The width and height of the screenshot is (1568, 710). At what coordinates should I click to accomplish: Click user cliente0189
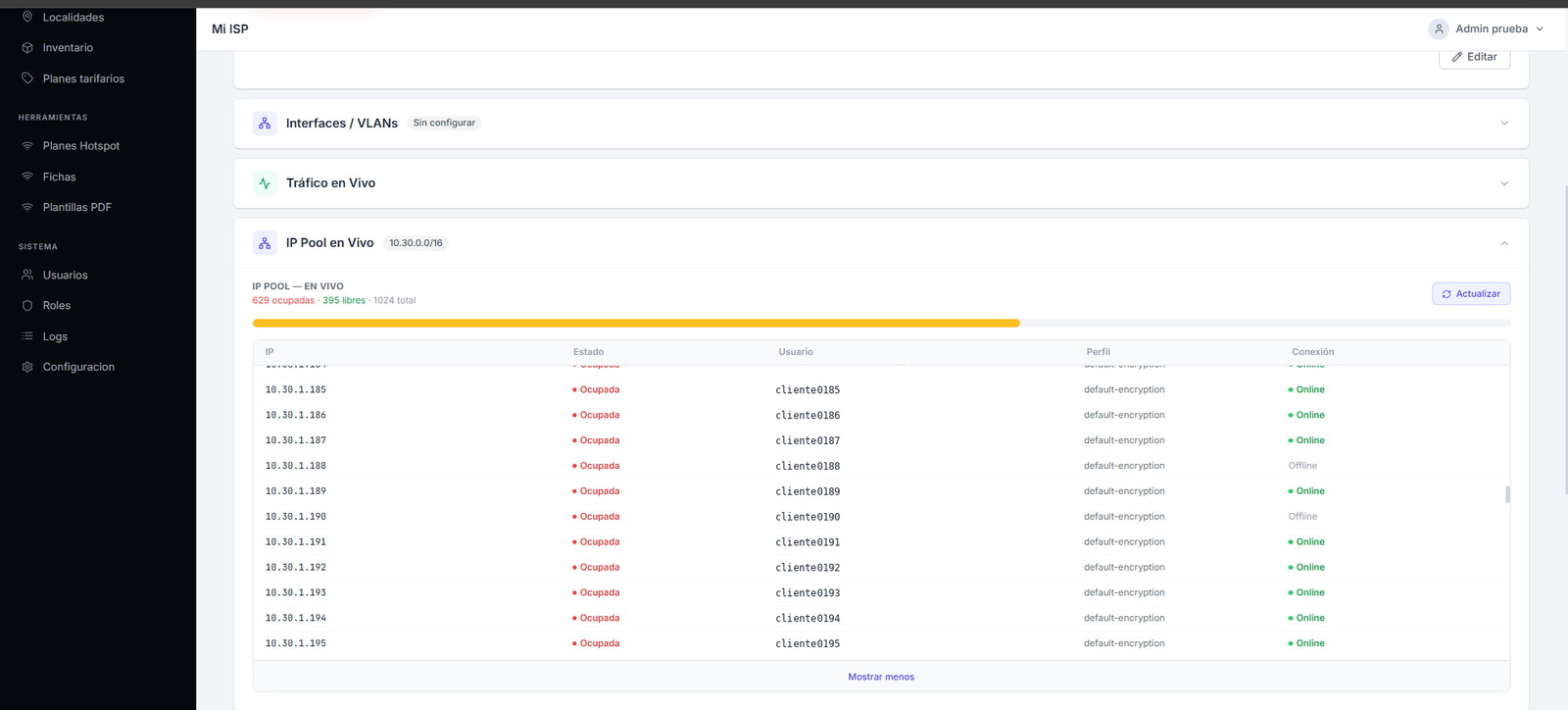pyautogui.click(x=808, y=491)
